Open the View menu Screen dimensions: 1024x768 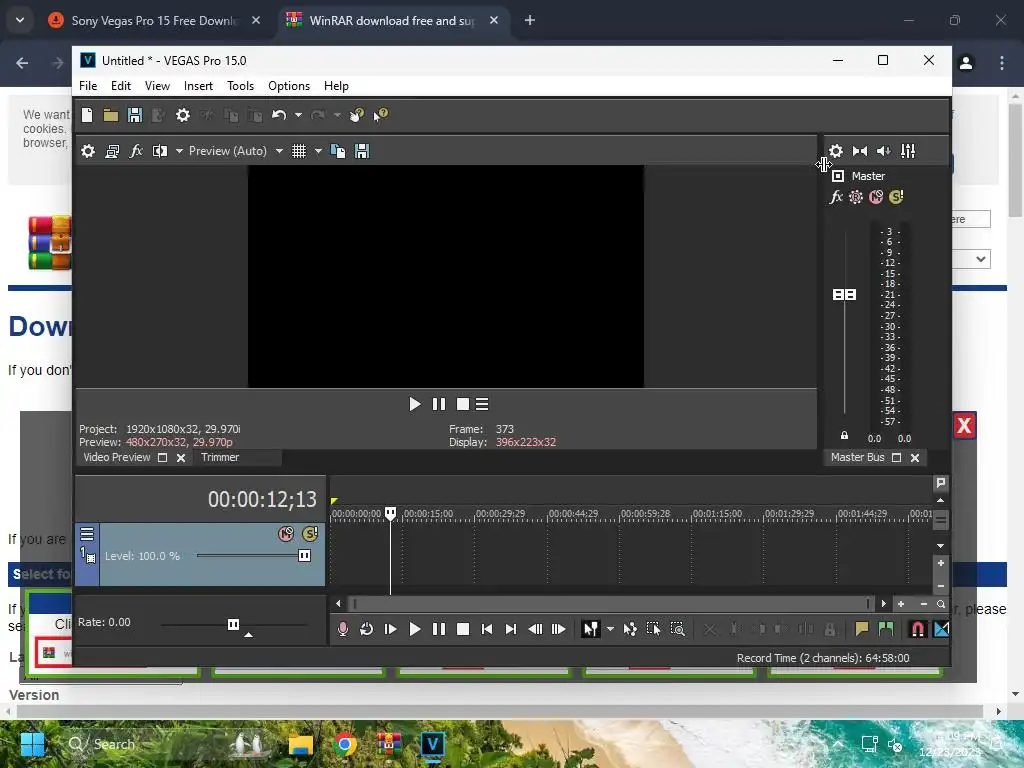click(157, 86)
